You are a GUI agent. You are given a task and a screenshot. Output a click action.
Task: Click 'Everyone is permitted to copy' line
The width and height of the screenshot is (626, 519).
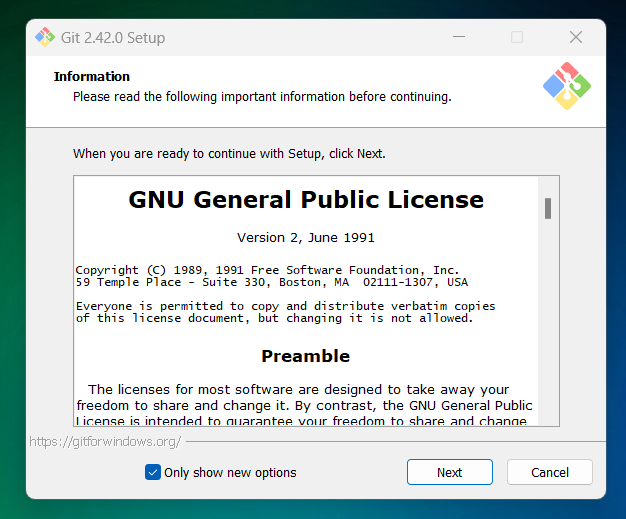285,306
